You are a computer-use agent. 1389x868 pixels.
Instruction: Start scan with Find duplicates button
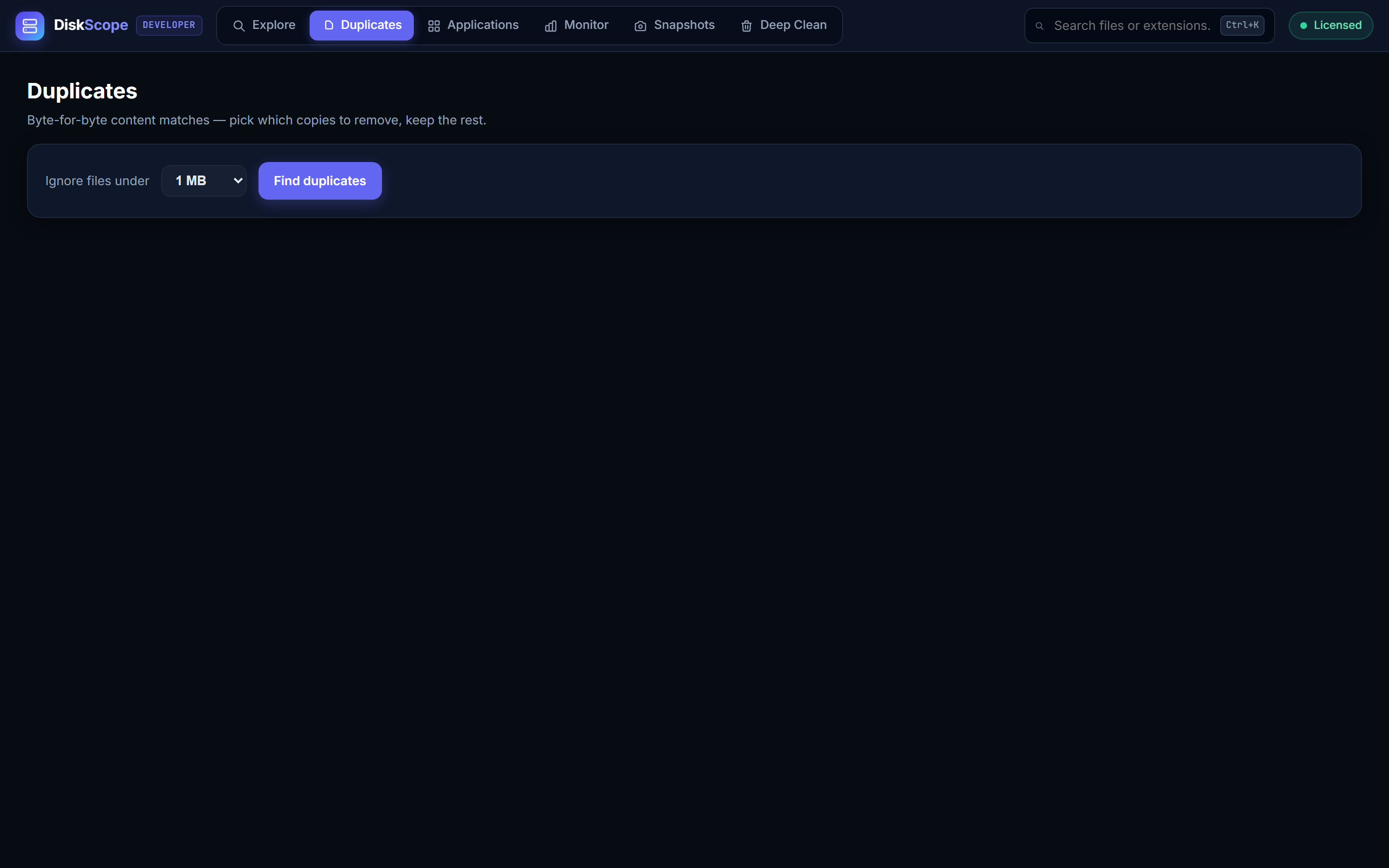click(320, 181)
